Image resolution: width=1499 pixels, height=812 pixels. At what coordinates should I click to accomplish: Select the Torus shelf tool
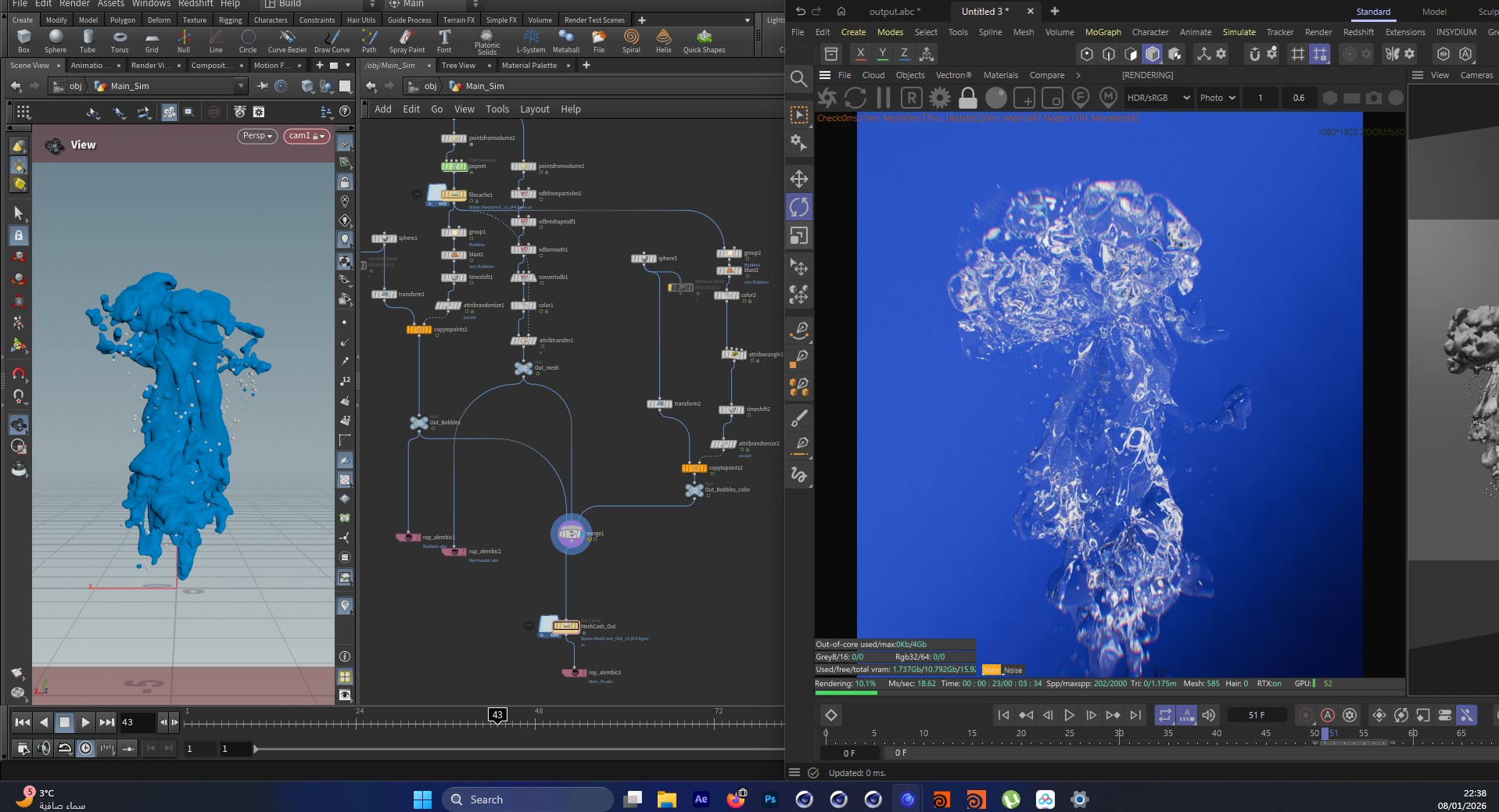pos(120,41)
